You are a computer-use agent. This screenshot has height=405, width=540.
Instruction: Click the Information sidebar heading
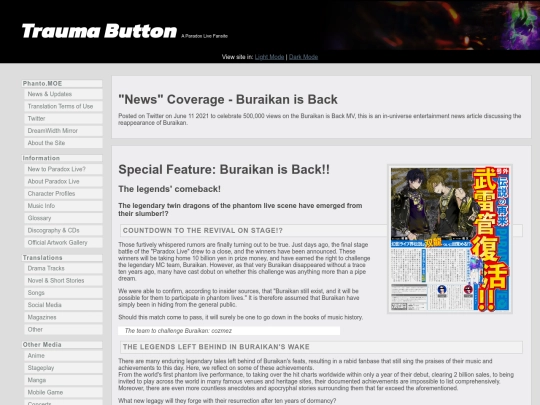click(62, 158)
